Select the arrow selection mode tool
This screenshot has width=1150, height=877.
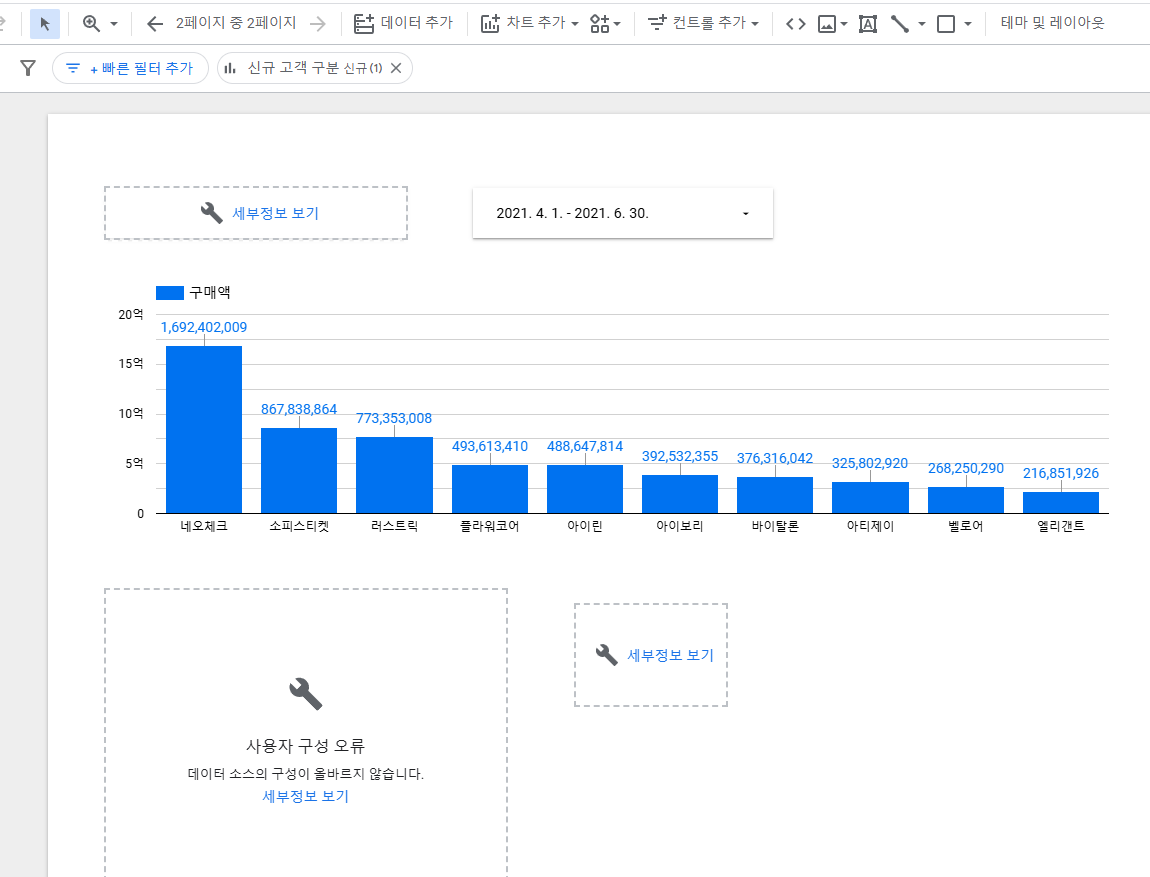point(45,24)
